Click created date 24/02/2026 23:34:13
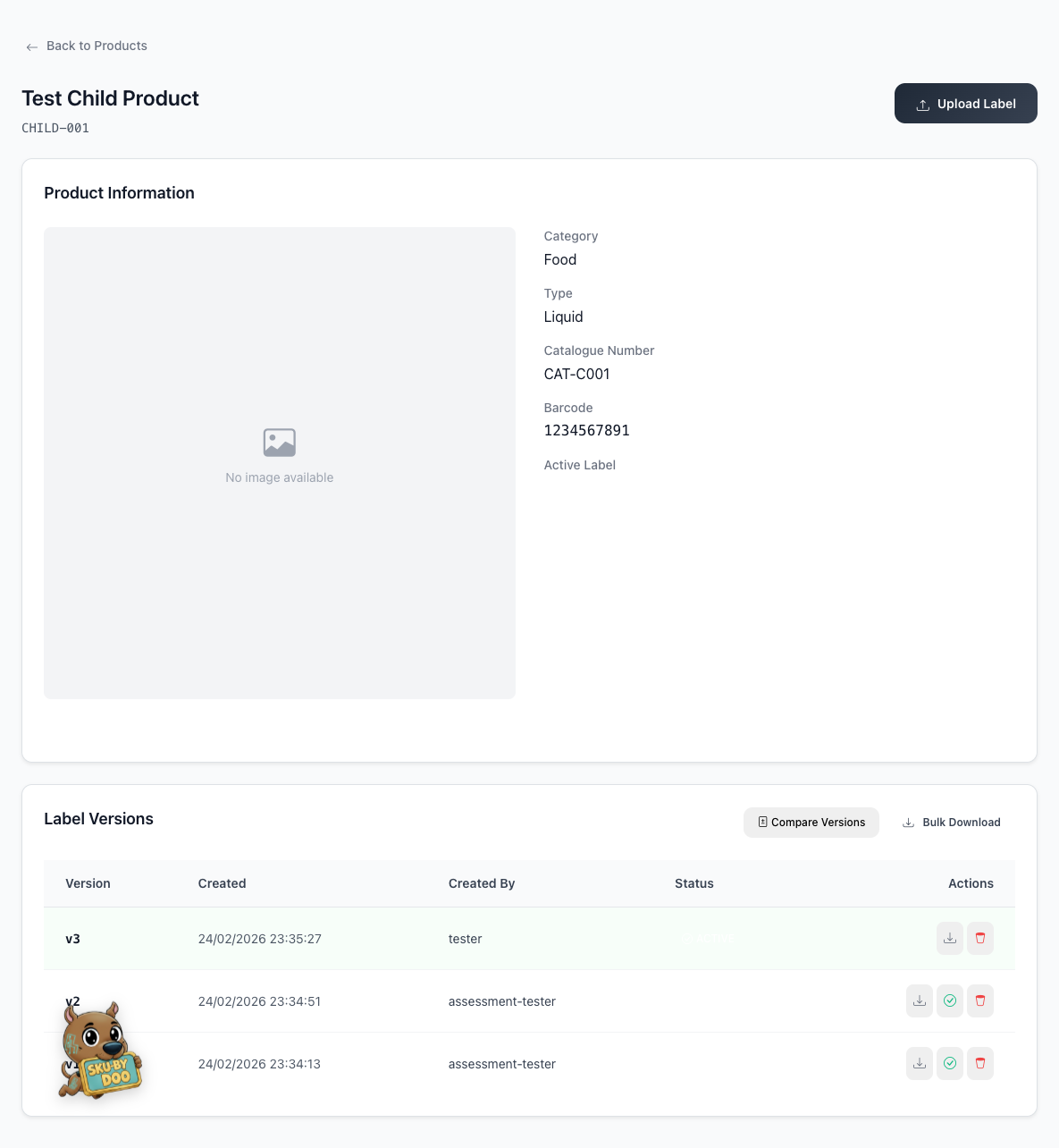 [260, 1064]
